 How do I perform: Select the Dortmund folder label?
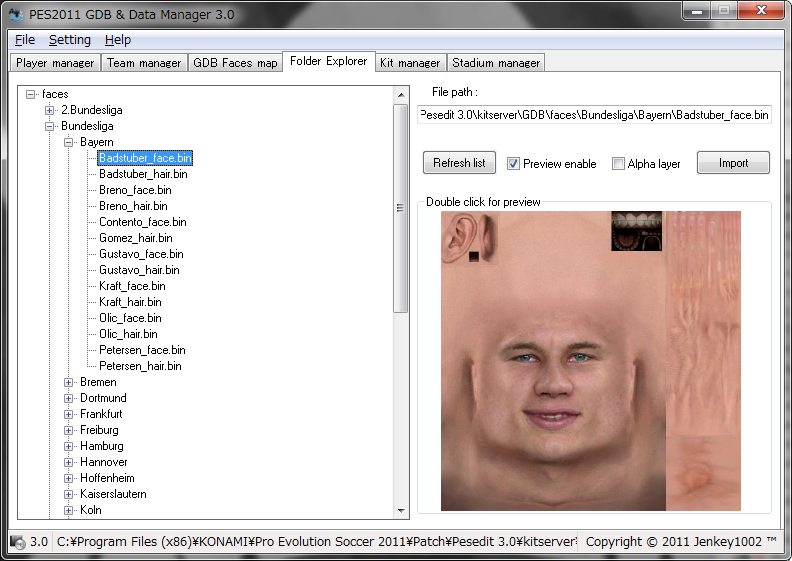pos(104,398)
